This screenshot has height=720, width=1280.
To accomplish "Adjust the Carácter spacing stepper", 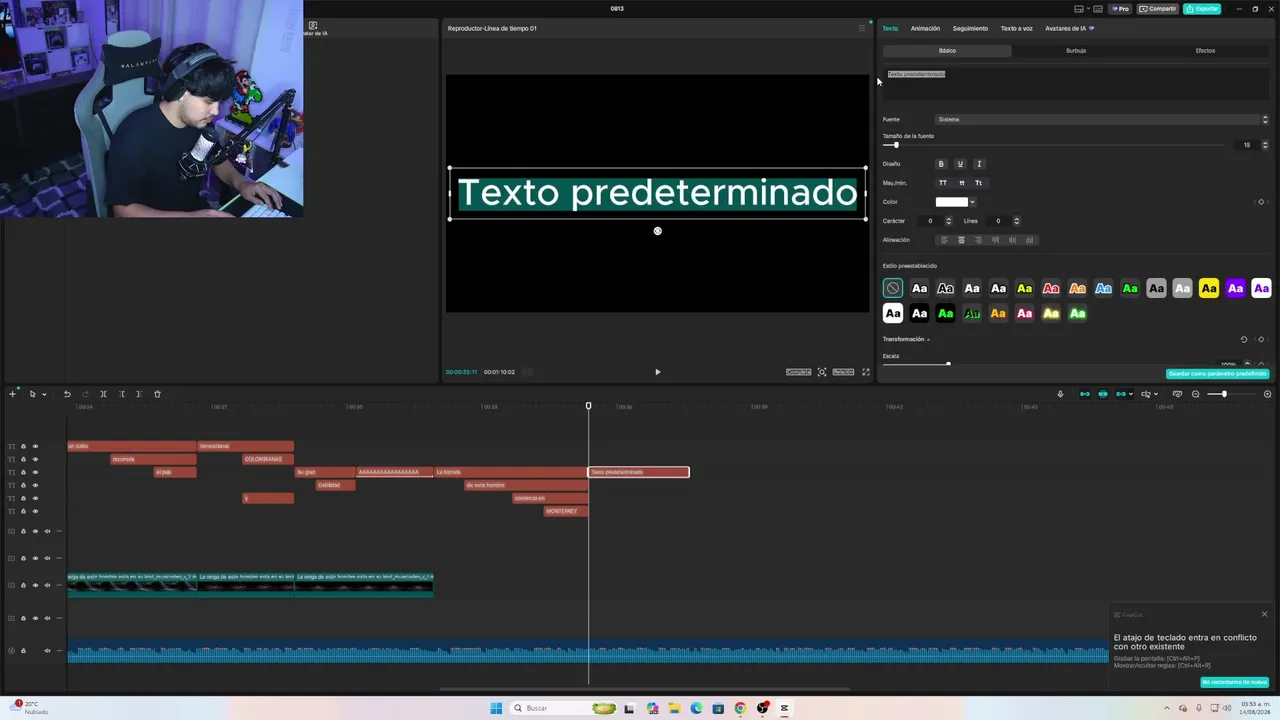I will point(948,221).
